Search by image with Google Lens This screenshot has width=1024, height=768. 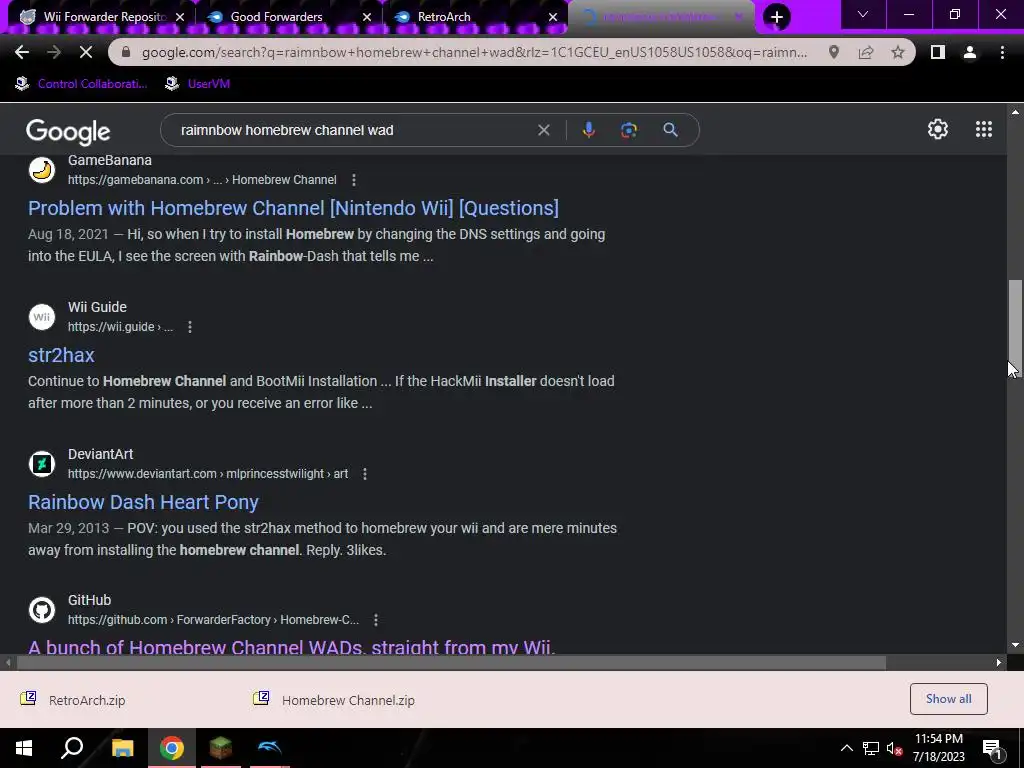tap(629, 130)
